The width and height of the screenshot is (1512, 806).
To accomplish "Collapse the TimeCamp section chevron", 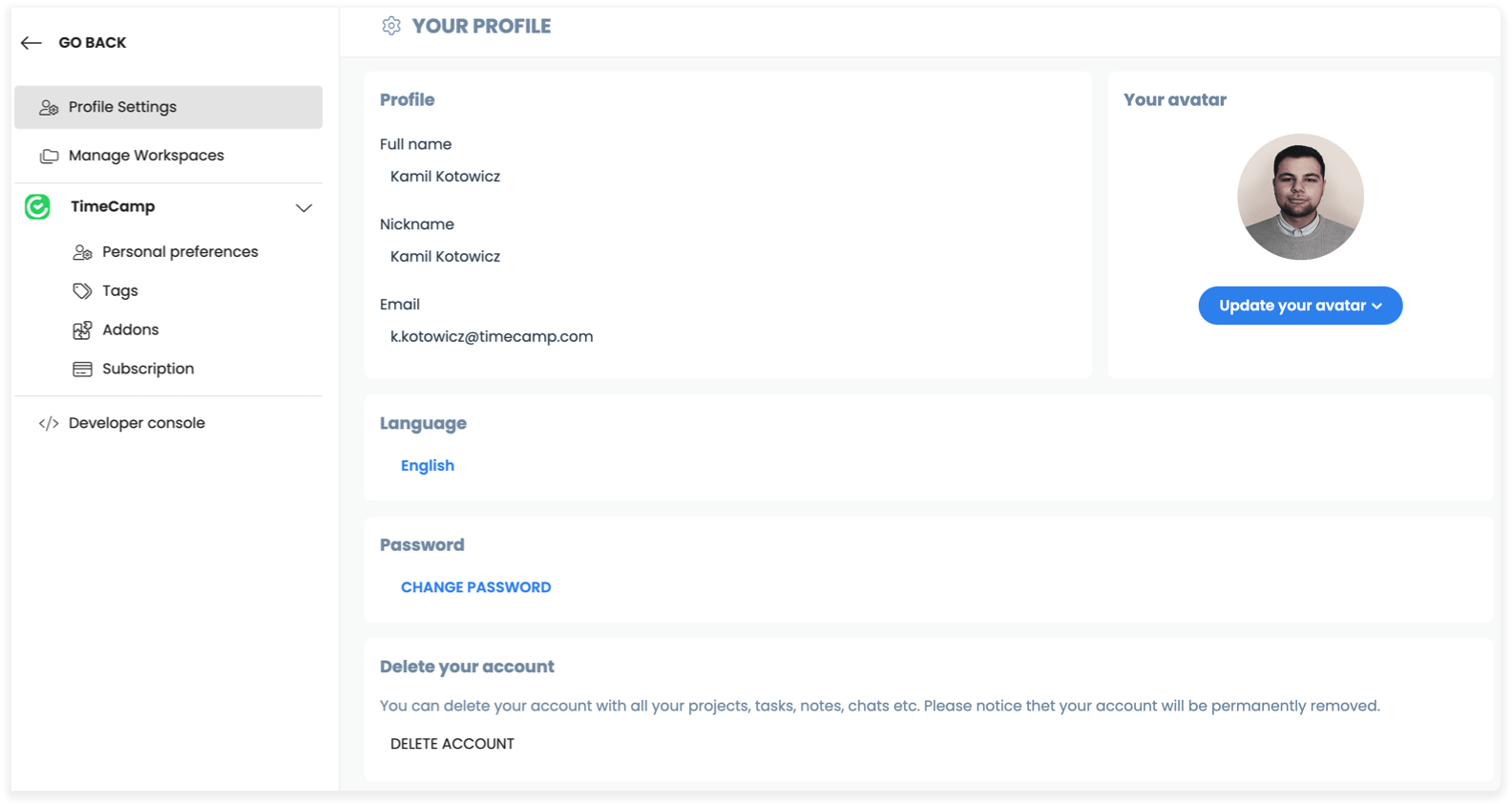I will pyautogui.click(x=304, y=207).
